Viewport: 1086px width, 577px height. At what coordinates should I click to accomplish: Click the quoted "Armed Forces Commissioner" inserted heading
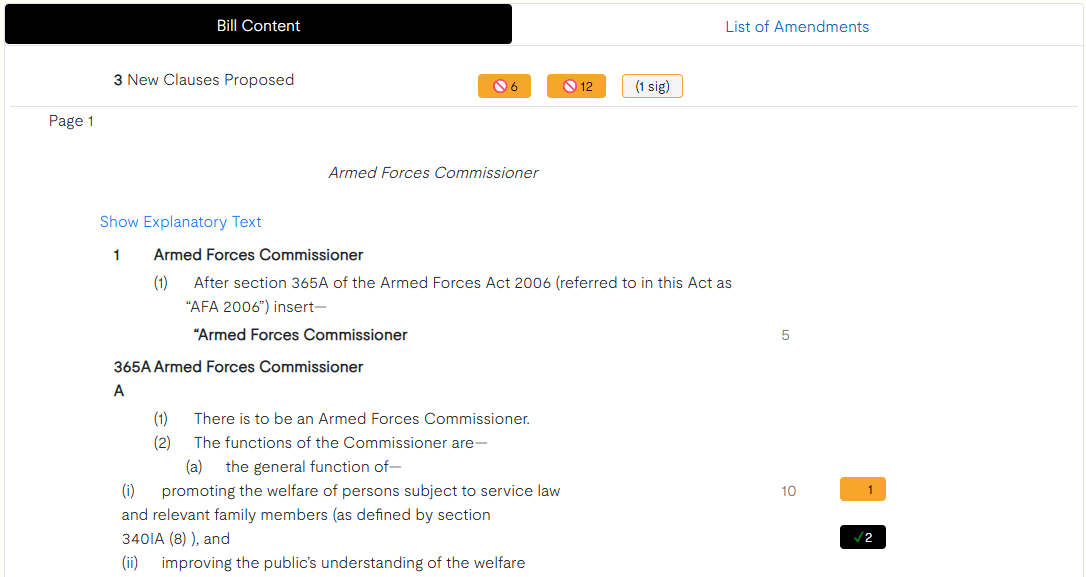coord(300,335)
